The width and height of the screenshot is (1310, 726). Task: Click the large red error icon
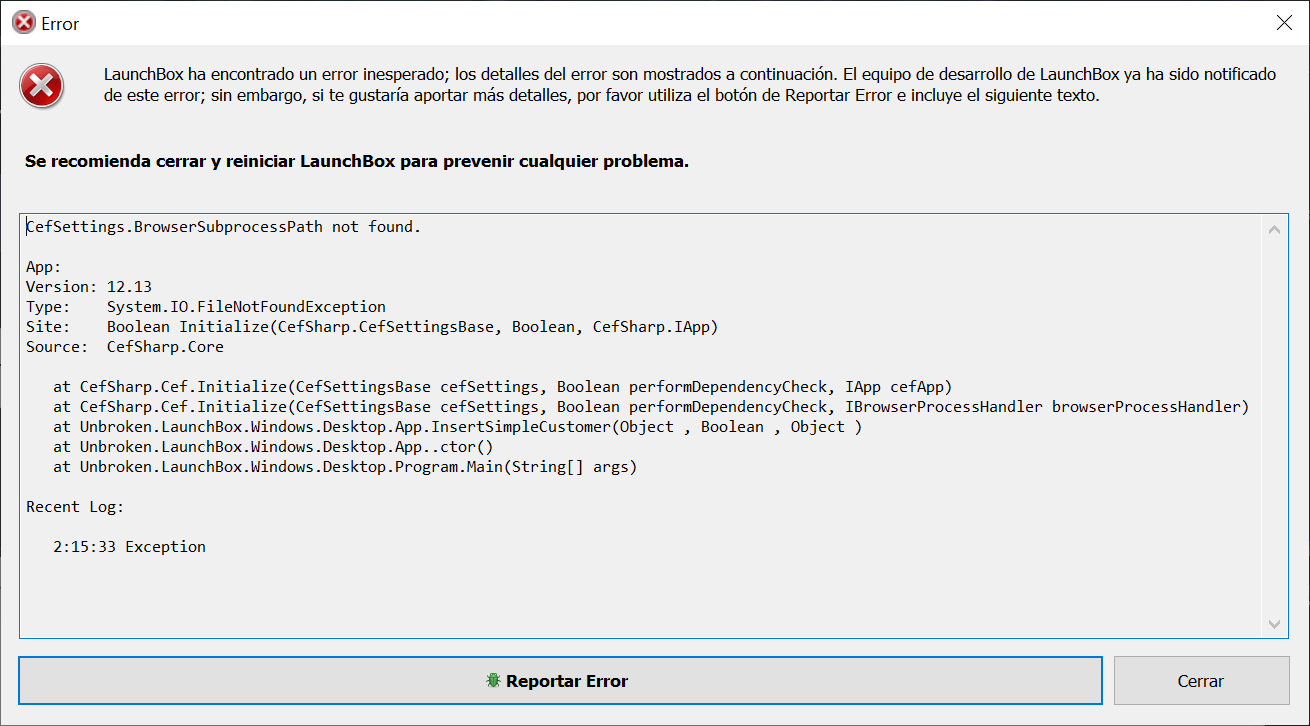pos(42,87)
